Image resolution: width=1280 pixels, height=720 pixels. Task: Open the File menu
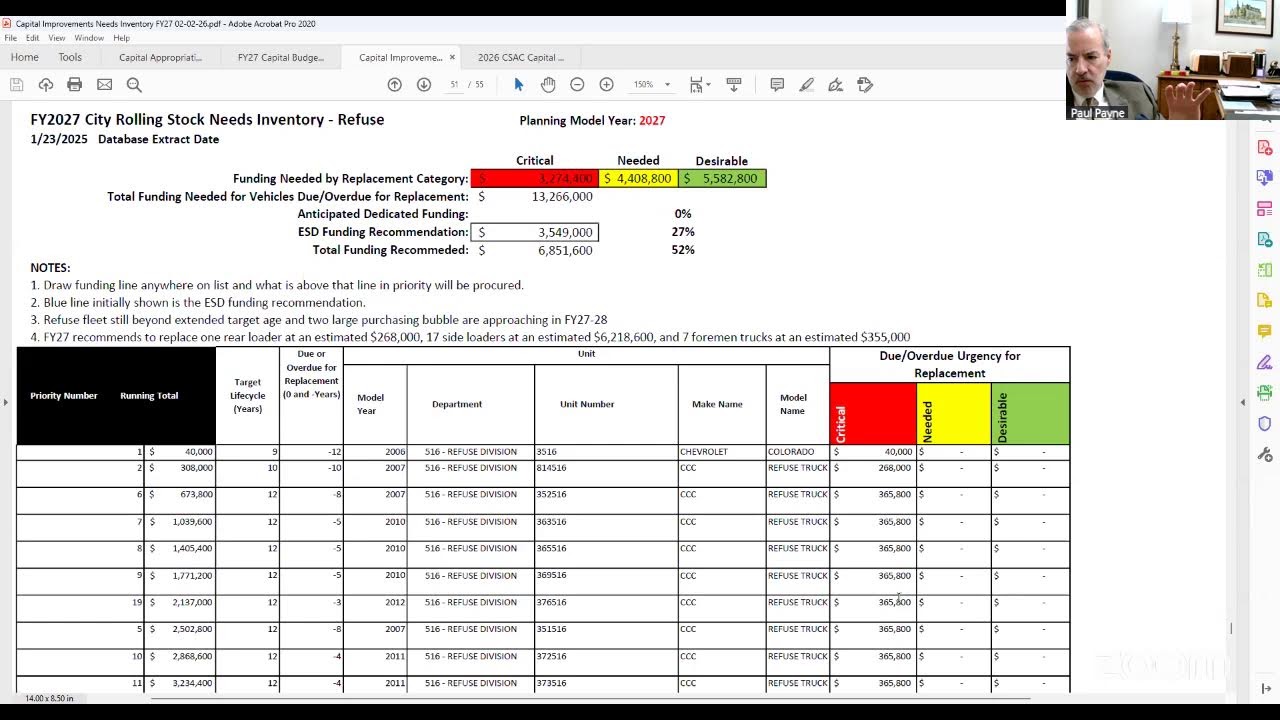click(x=10, y=38)
